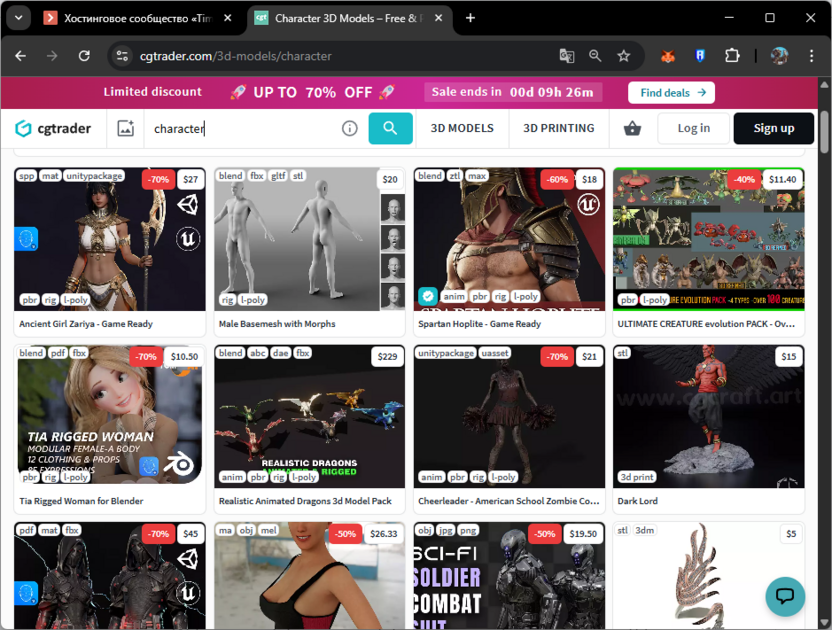The width and height of the screenshot is (832, 630).
Task: Open the tab search dropdown arrow
Action: click(x=19, y=18)
